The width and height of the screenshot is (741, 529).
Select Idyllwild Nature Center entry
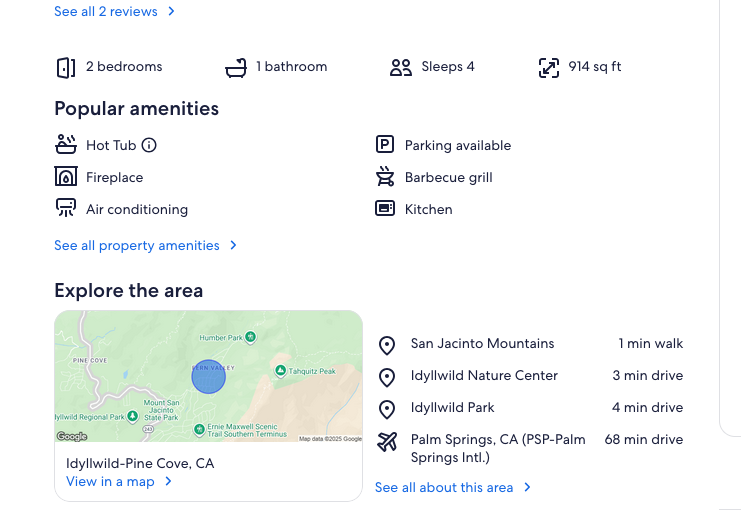point(484,376)
